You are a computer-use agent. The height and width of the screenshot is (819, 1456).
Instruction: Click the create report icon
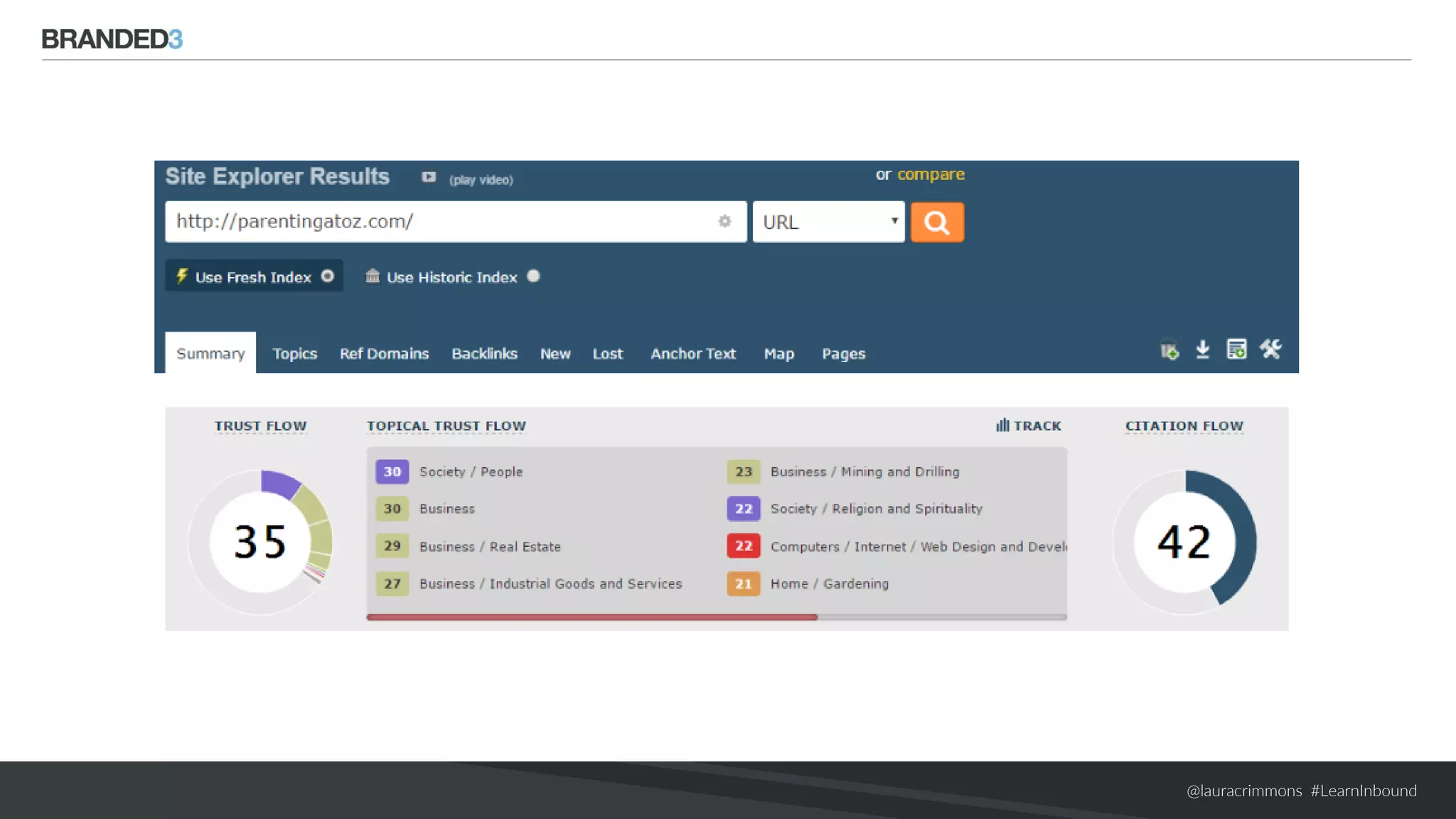click(1236, 349)
